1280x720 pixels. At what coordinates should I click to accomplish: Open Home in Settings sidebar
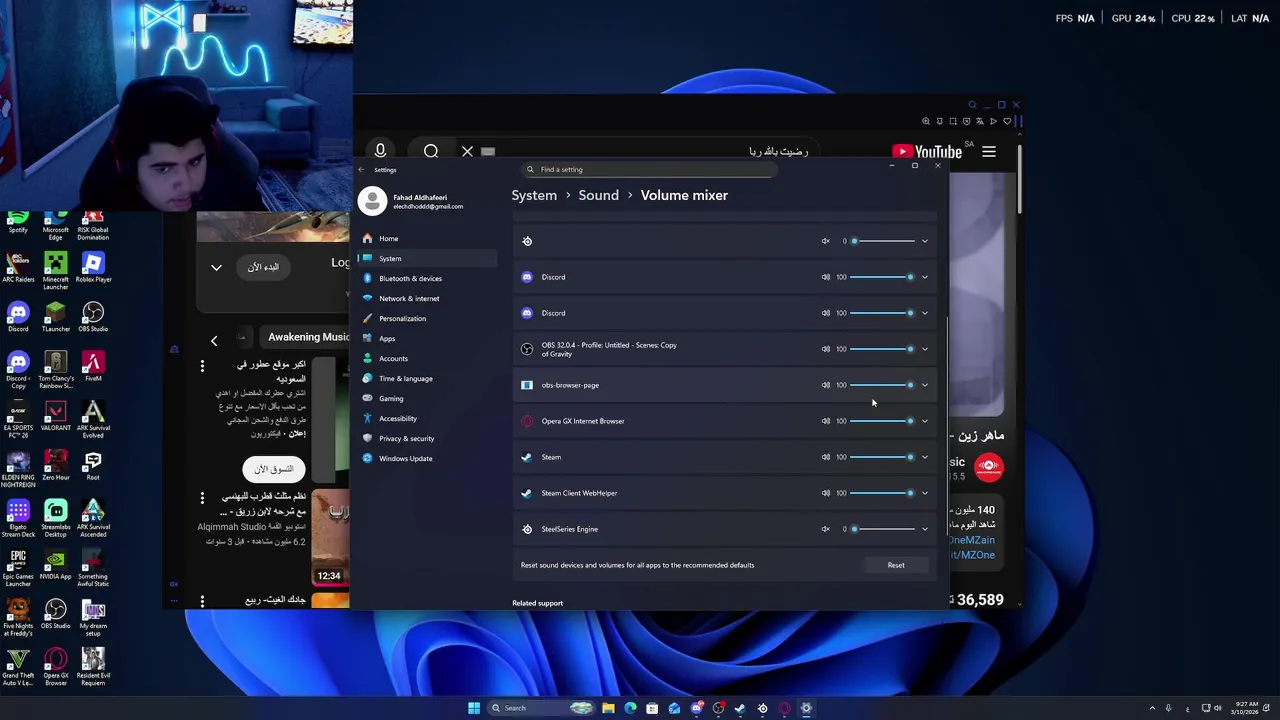click(x=427, y=238)
